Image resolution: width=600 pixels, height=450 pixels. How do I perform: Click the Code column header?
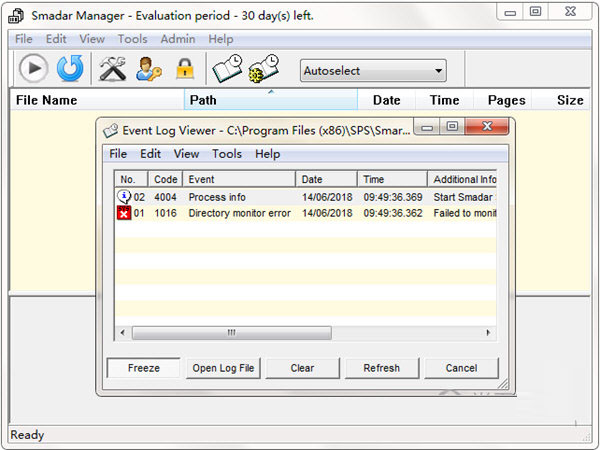[165, 179]
